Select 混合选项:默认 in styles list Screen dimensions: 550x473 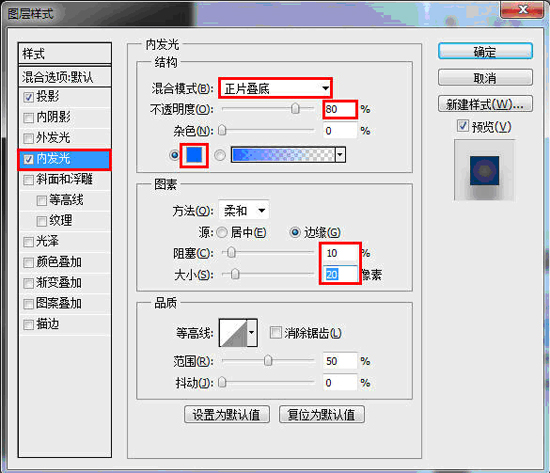pyautogui.click(x=65, y=76)
